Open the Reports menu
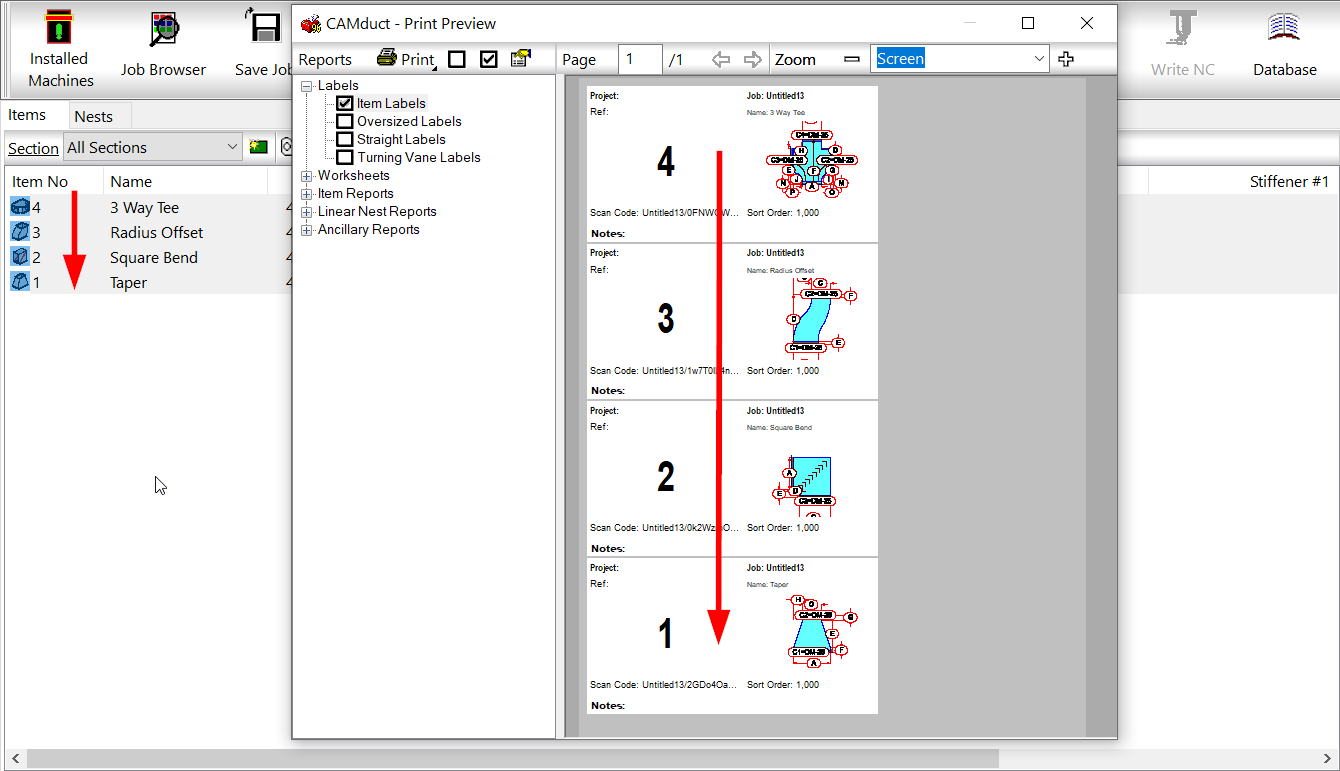Screen dimensions: 1340x771 coord(325,59)
